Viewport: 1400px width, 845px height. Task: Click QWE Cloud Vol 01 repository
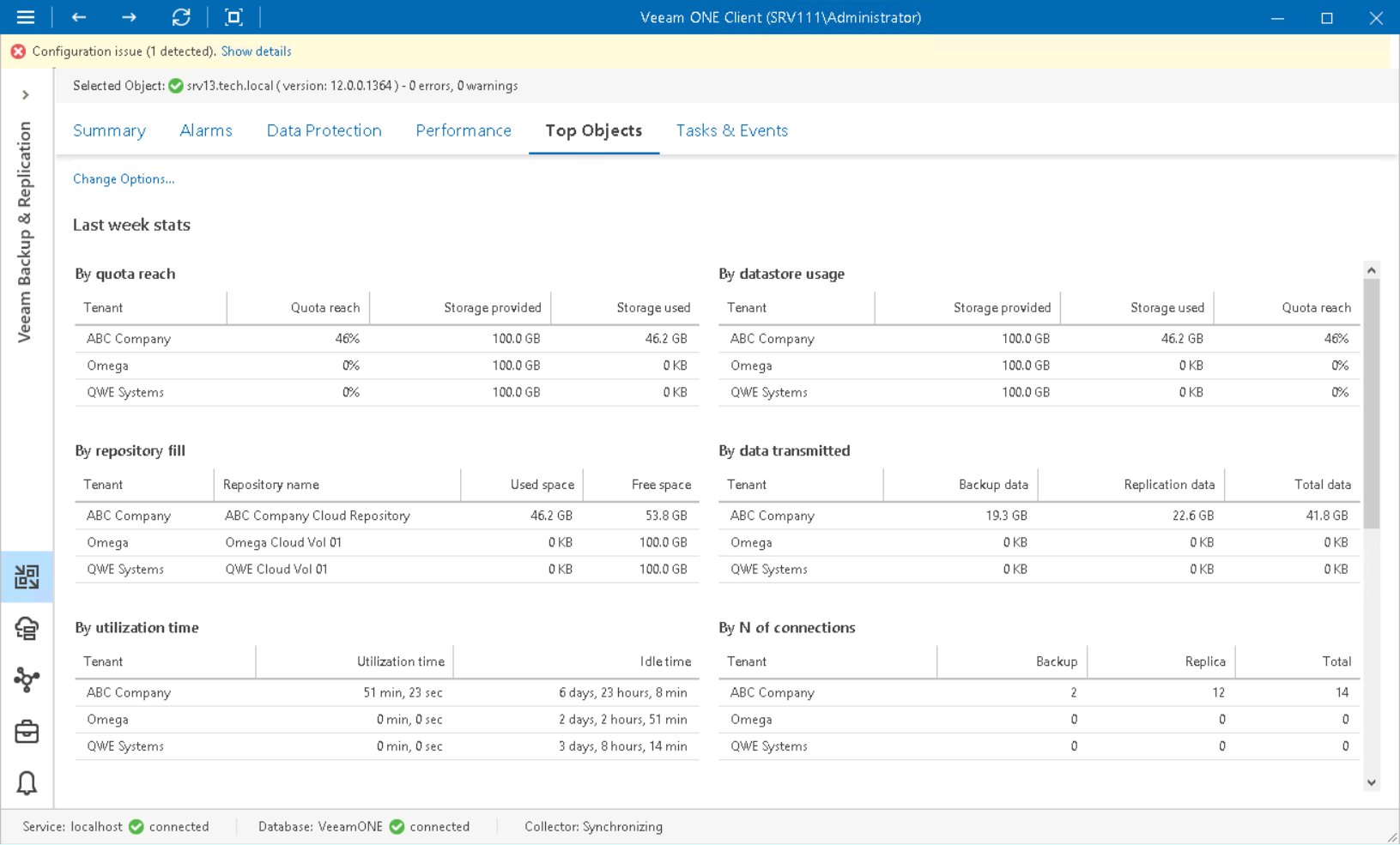pos(276,569)
